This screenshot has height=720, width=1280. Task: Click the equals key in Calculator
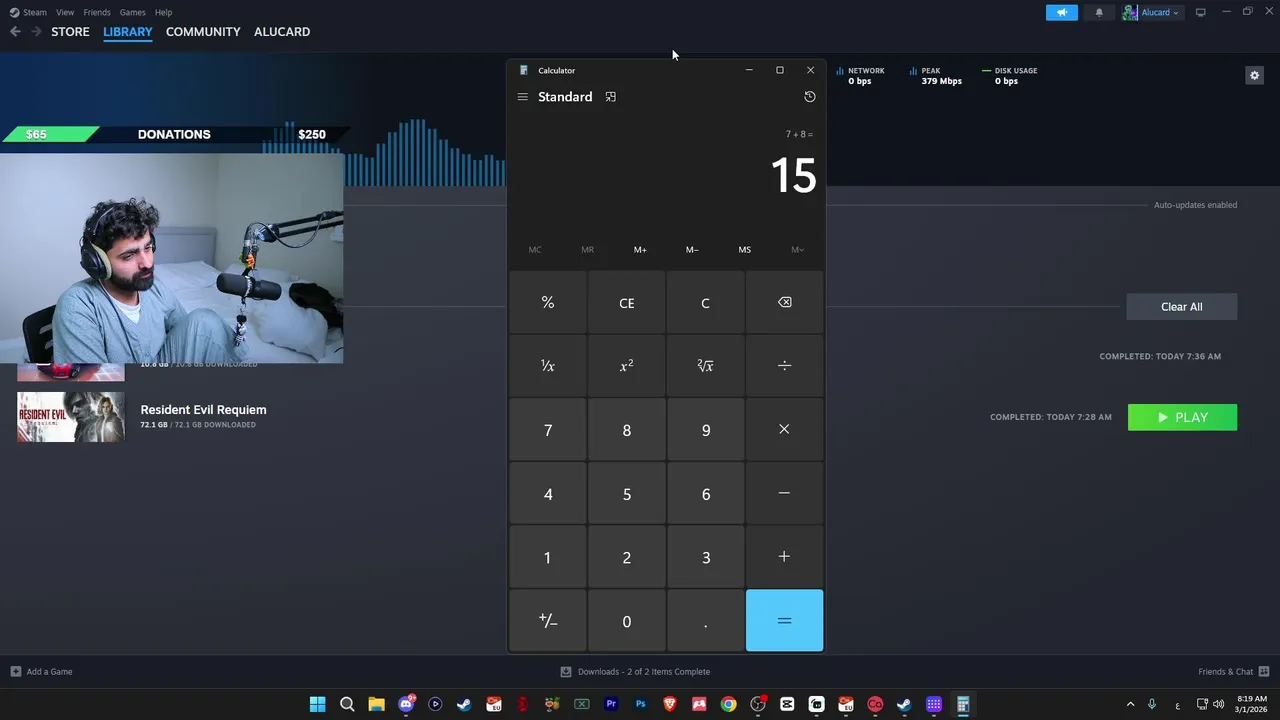click(x=785, y=621)
